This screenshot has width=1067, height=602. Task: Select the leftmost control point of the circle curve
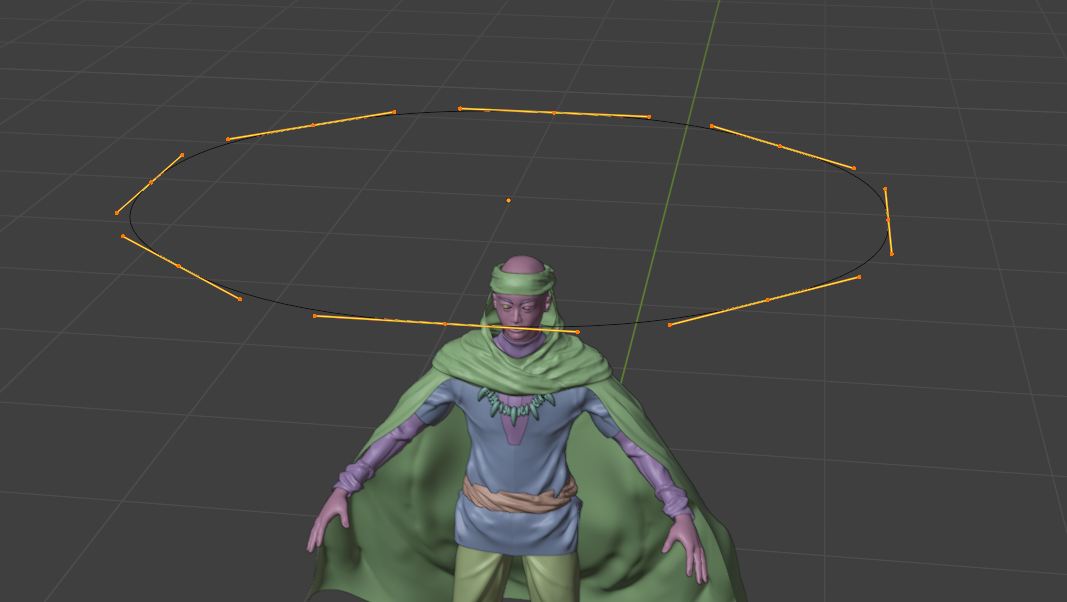pos(150,182)
